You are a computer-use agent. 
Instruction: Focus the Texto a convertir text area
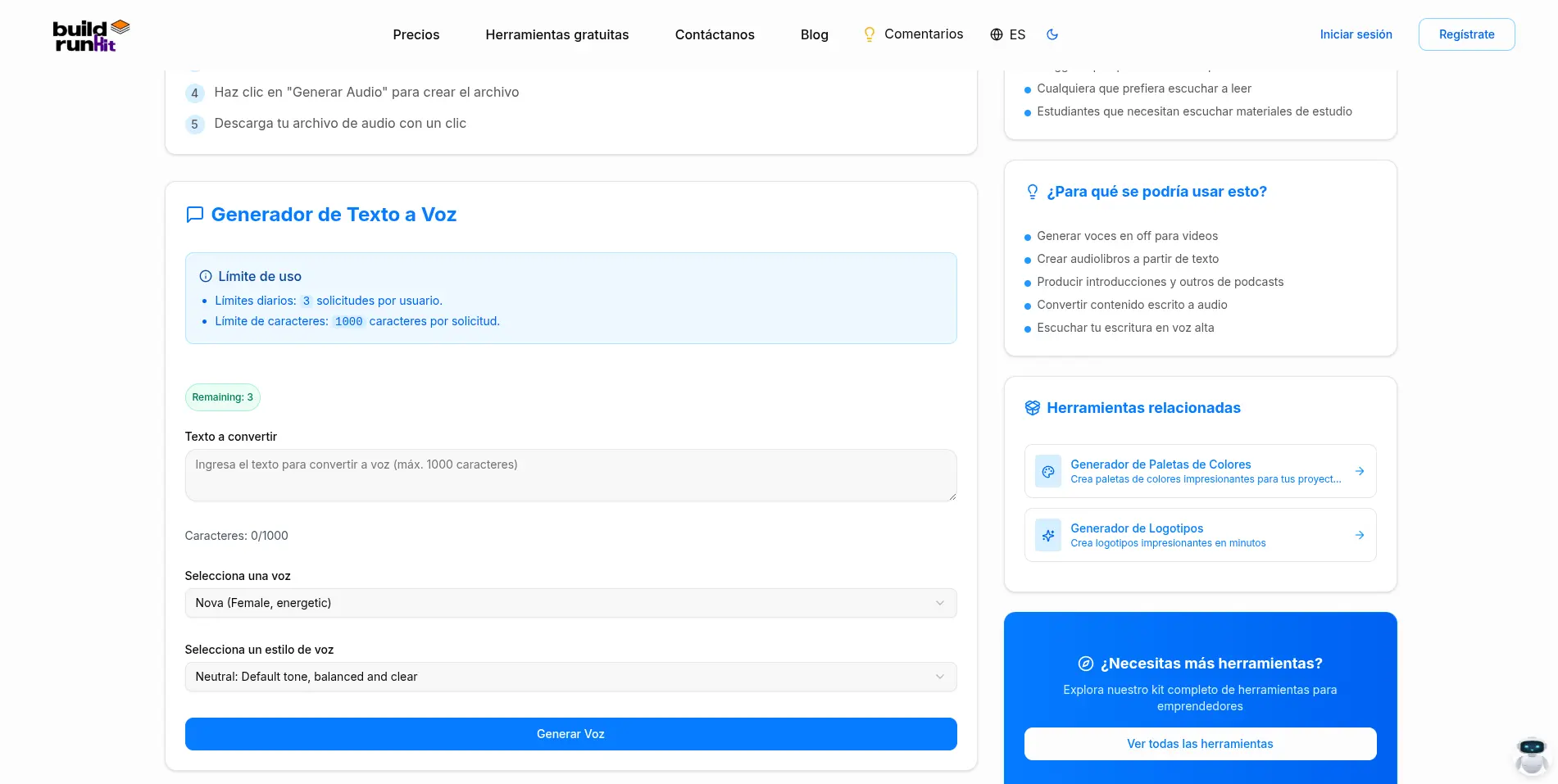click(x=570, y=475)
